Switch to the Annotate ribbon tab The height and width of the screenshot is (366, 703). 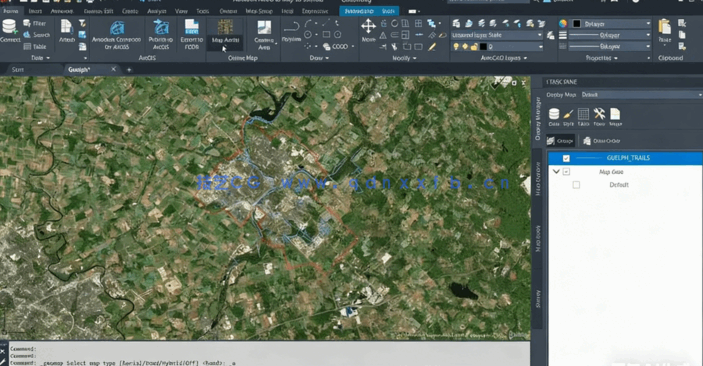pos(62,11)
